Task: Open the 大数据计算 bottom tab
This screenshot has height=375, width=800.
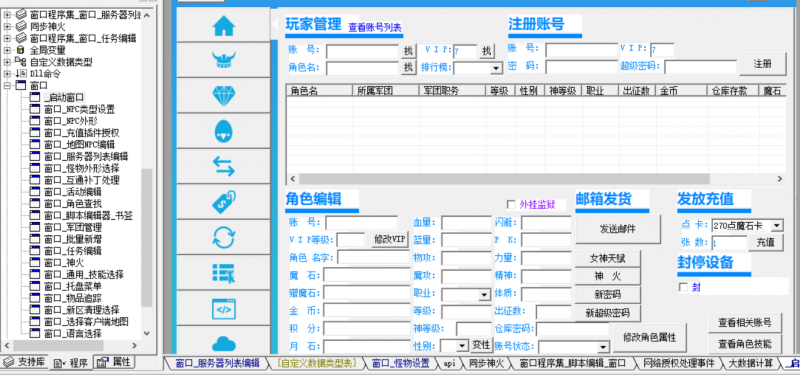Action: pyautogui.click(x=750, y=363)
